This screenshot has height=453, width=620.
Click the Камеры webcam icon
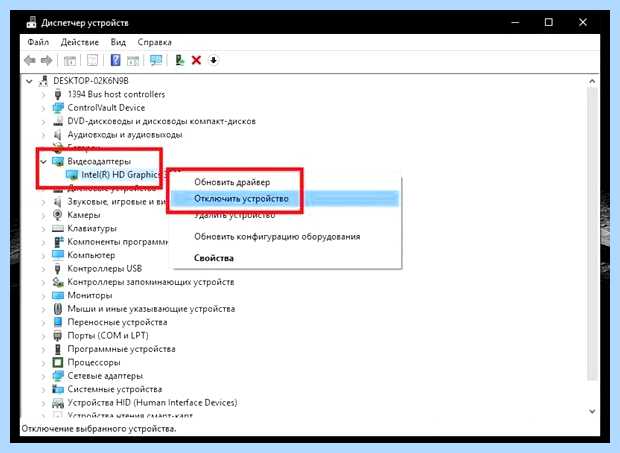pos(58,215)
